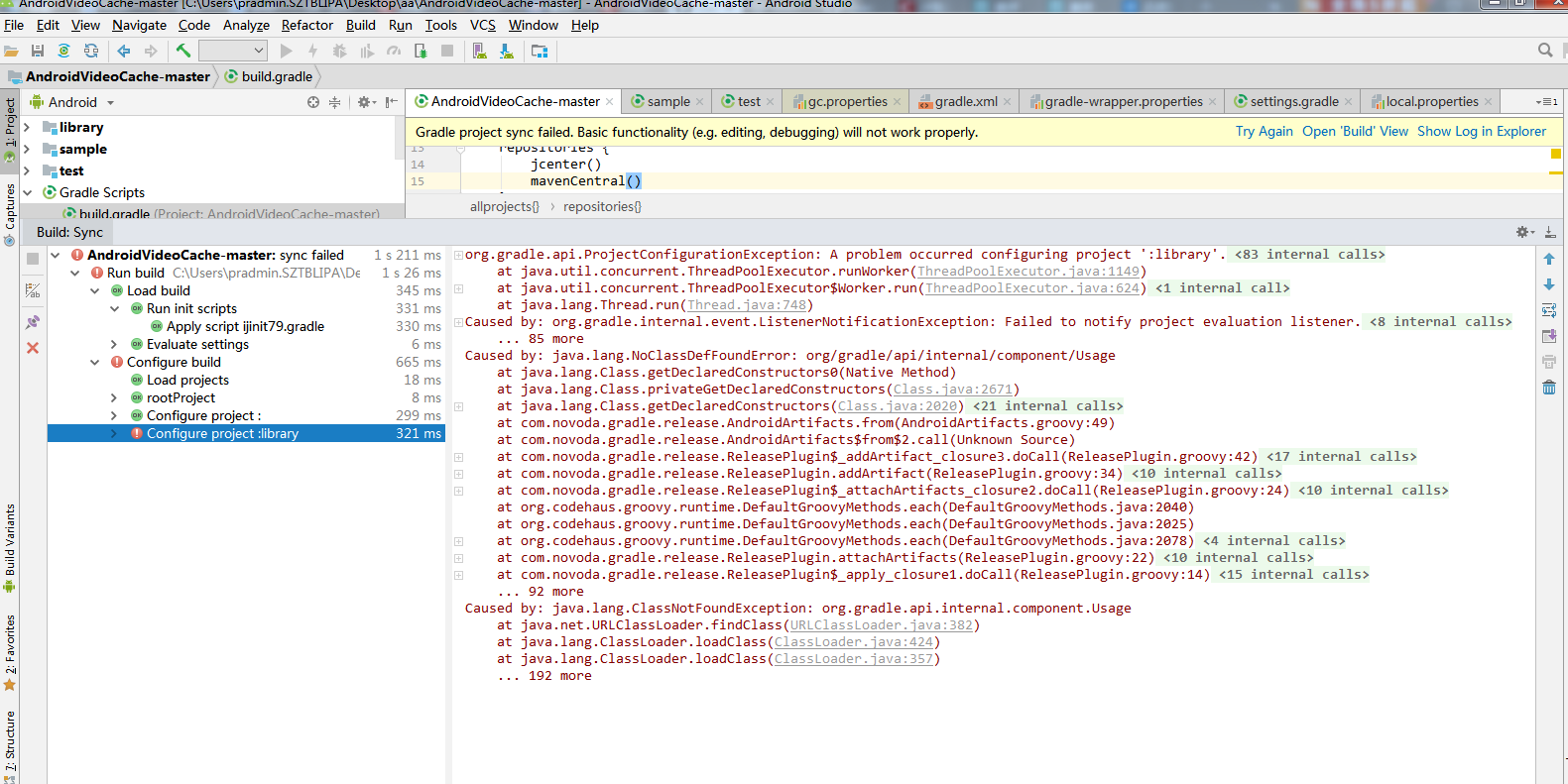Click Show Log in Explorer link
Viewport: 1568px width, 784px height.
click(x=1482, y=131)
